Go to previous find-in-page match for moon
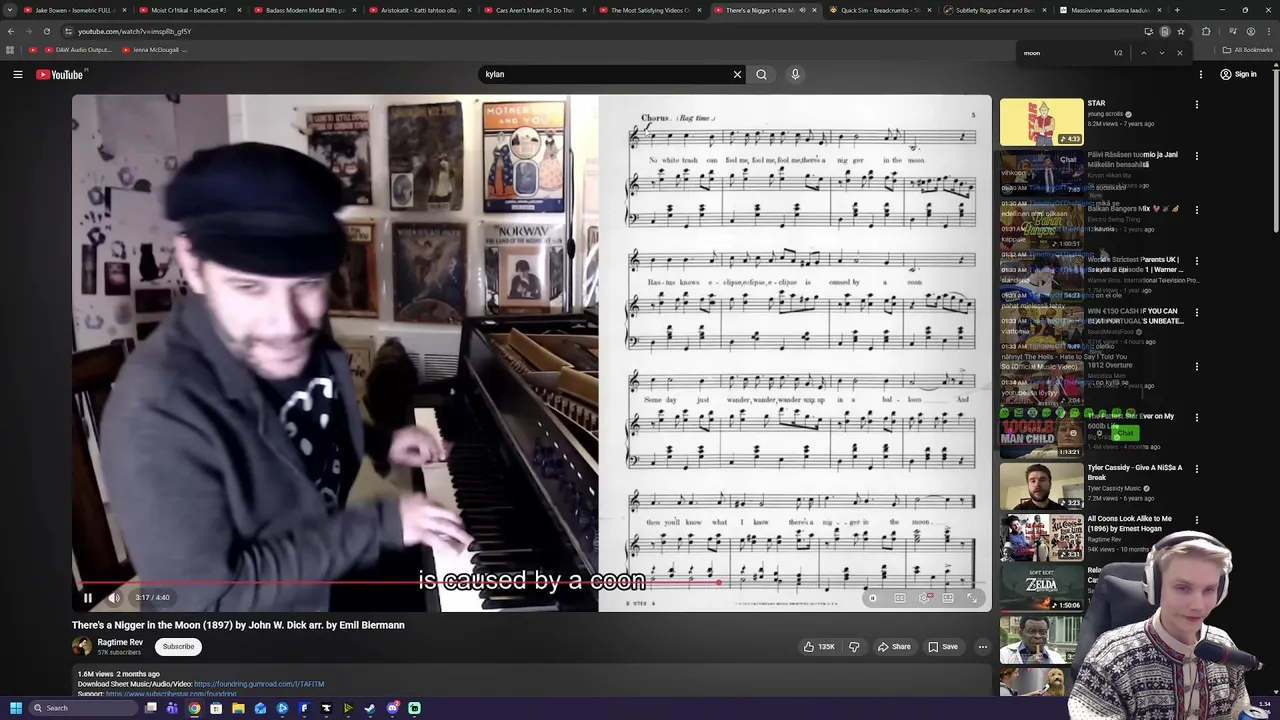 point(1143,53)
